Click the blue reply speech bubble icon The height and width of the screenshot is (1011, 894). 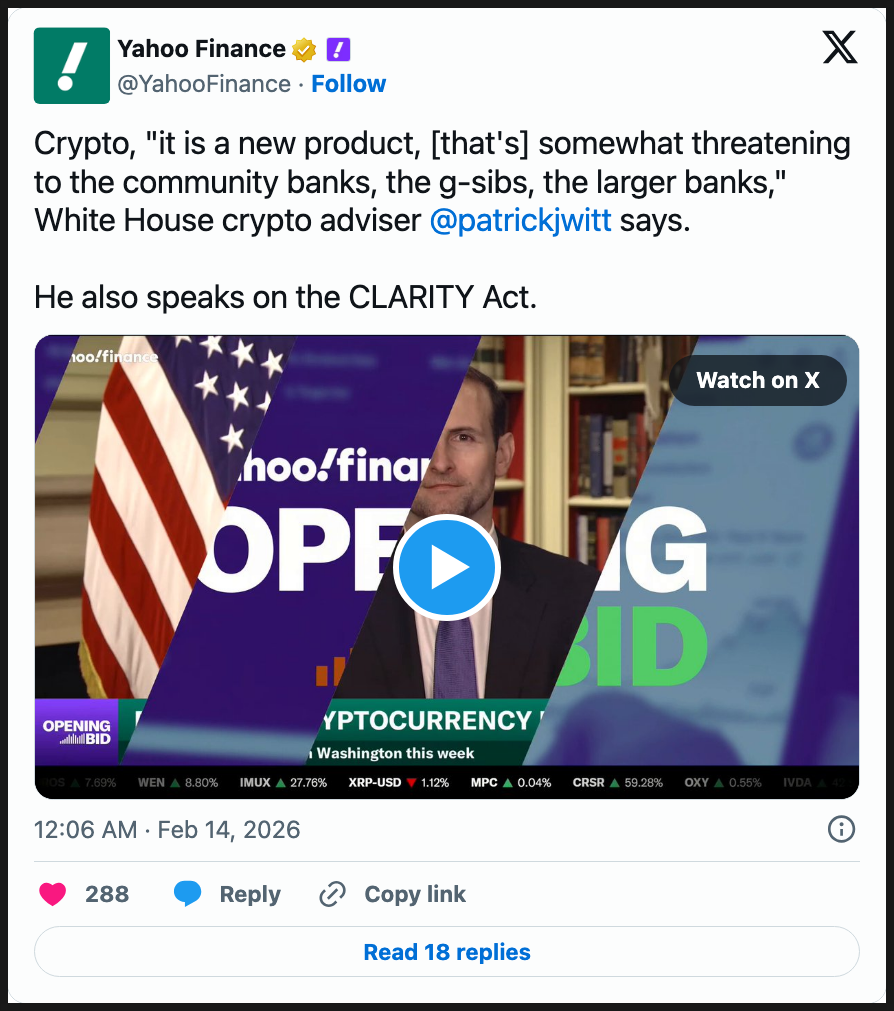(187, 894)
